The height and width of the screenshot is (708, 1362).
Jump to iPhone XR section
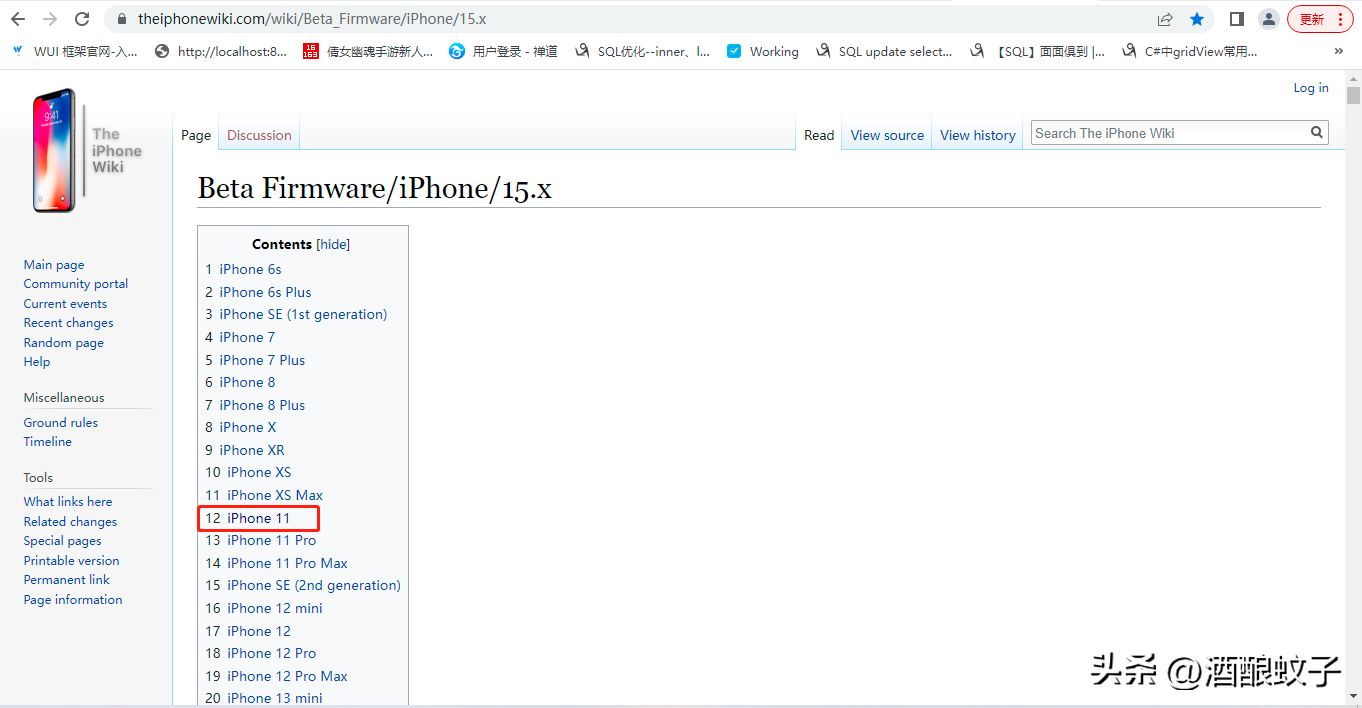pyautogui.click(x=245, y=450)
